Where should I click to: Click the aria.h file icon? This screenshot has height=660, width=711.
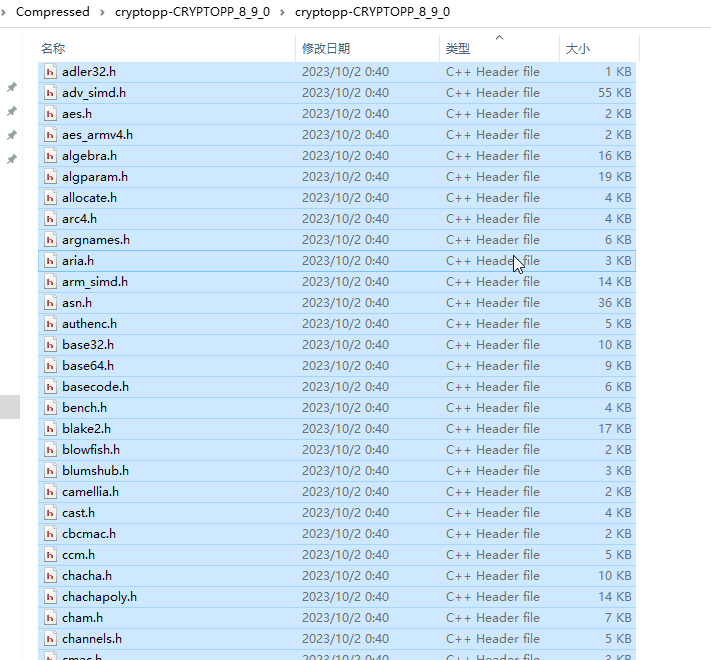click(x=50, y=261)
